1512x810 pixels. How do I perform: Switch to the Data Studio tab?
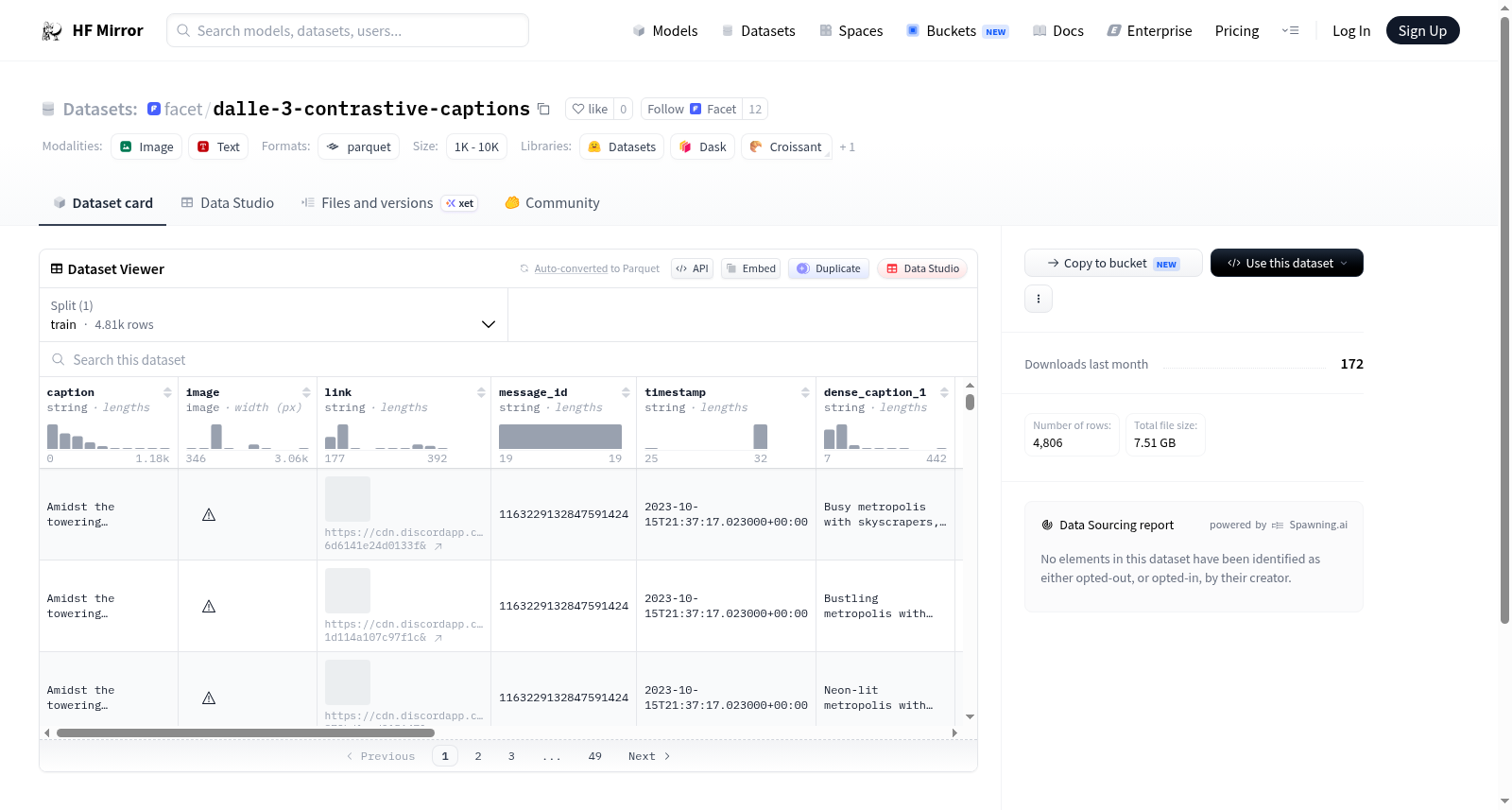228,203
